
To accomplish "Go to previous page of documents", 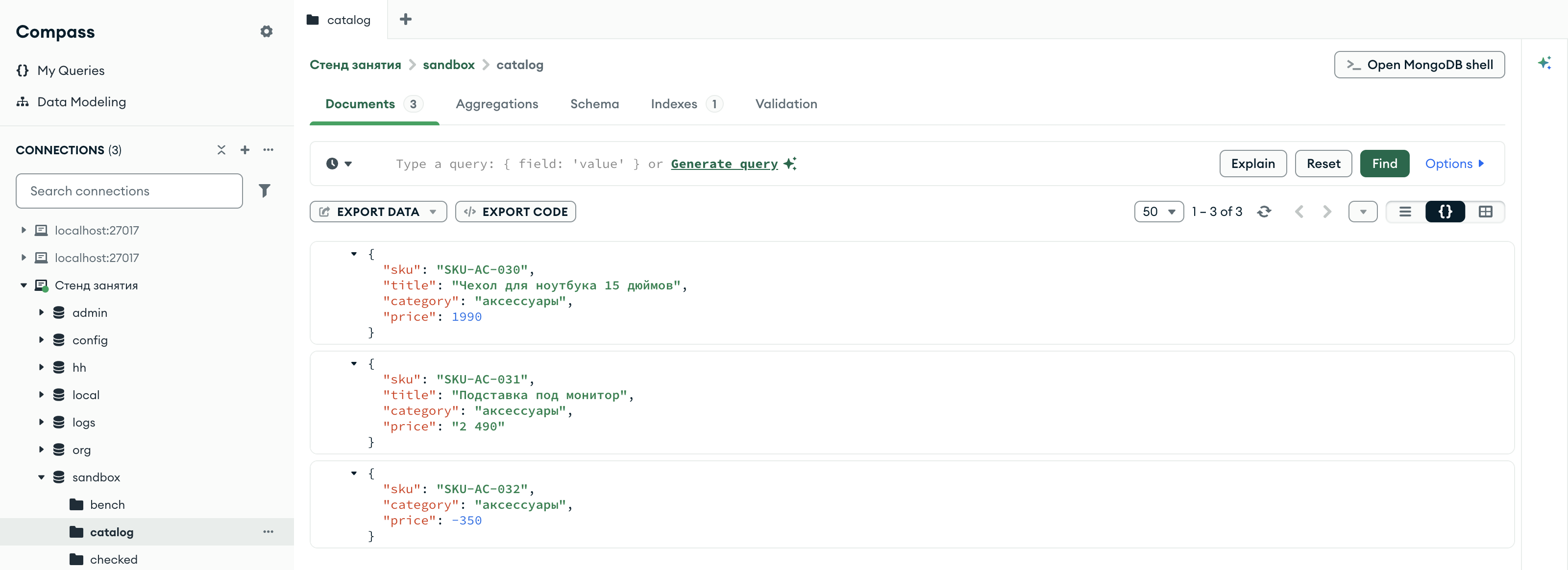I will pyautogui.click(x=1299, y=212).
